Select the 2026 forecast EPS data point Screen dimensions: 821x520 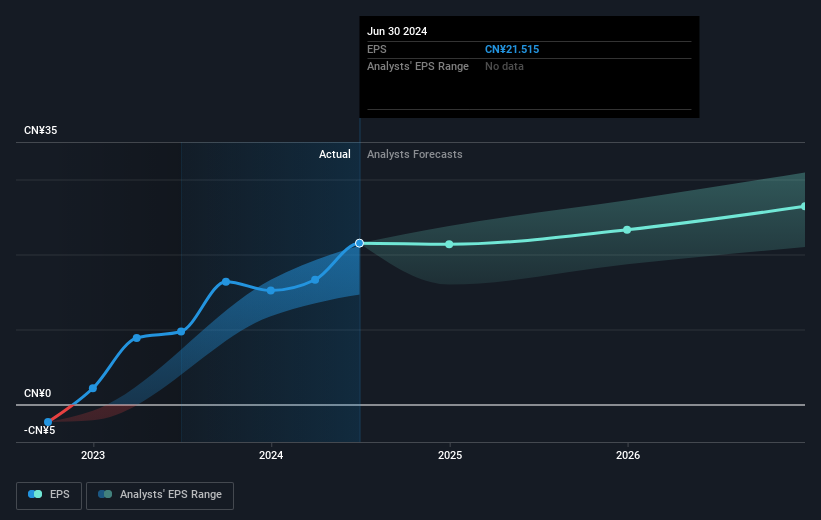click(x=627, y=229)
